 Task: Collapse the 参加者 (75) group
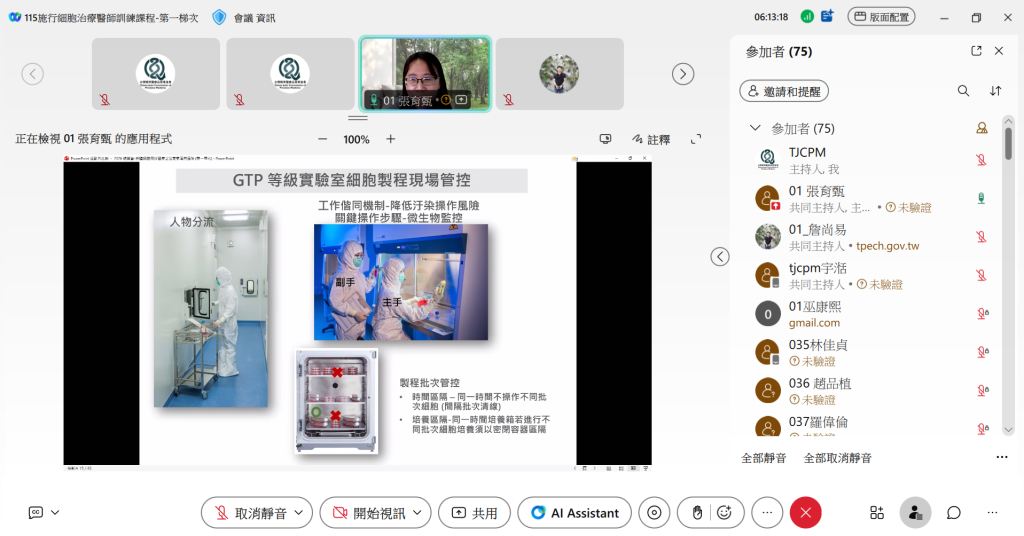[755, 128]
